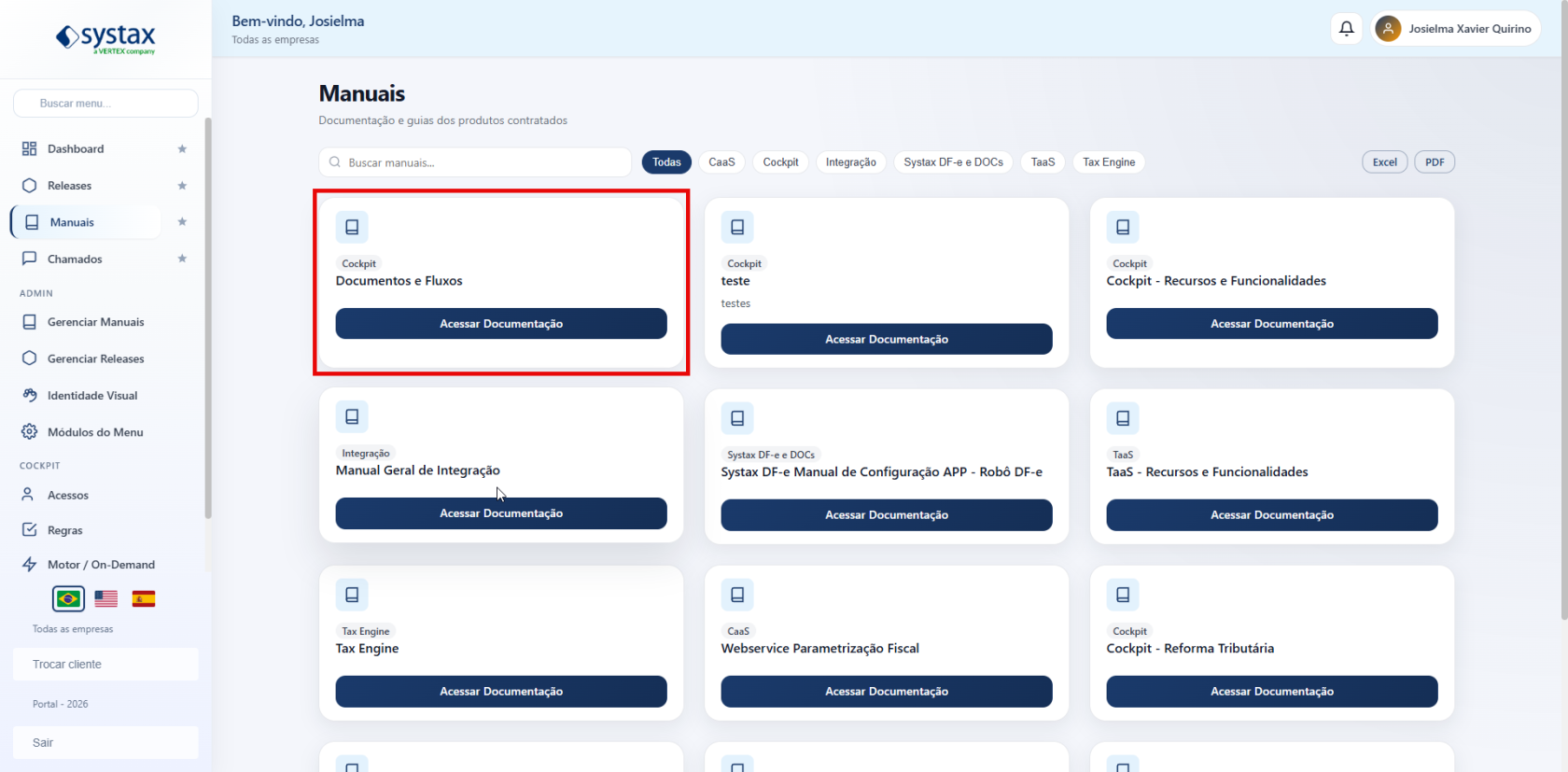Click book icon on Manual Geral de Integração card

coord(352,416)
